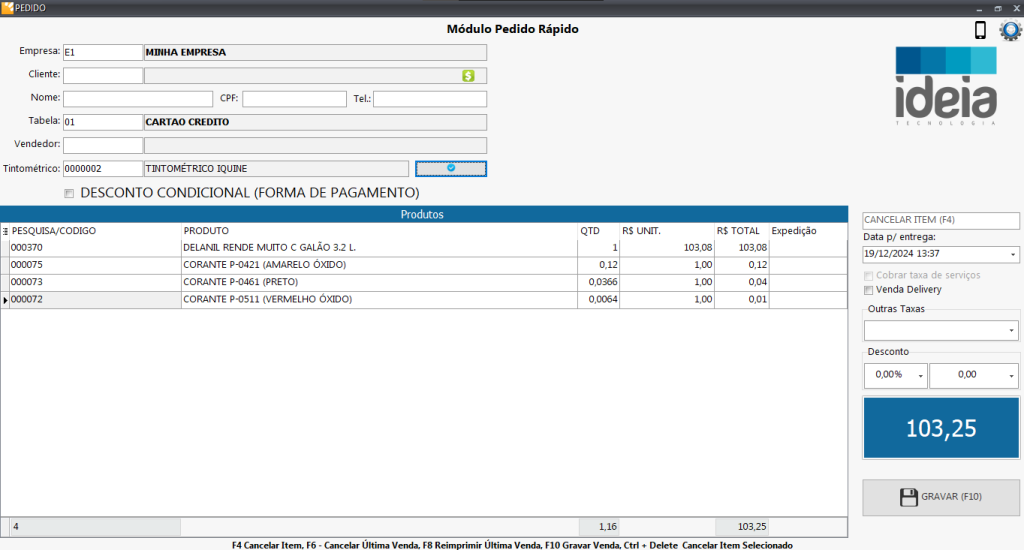Click into the Vendedor code field
The height and width of the screenshot is (550, 1024).
[x=103, y=146]
